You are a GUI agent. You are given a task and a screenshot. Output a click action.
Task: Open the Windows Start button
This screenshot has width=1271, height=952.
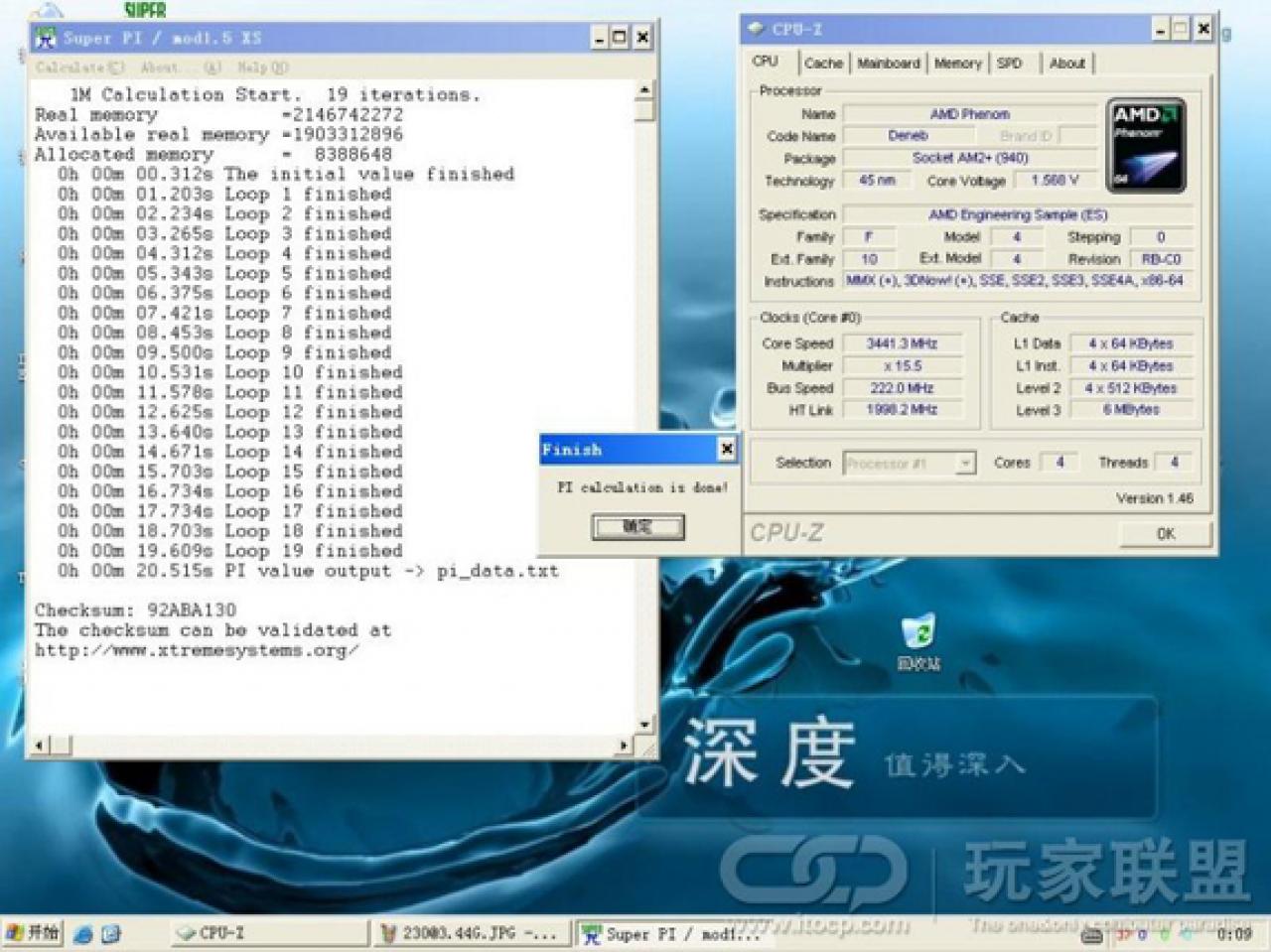33,932
